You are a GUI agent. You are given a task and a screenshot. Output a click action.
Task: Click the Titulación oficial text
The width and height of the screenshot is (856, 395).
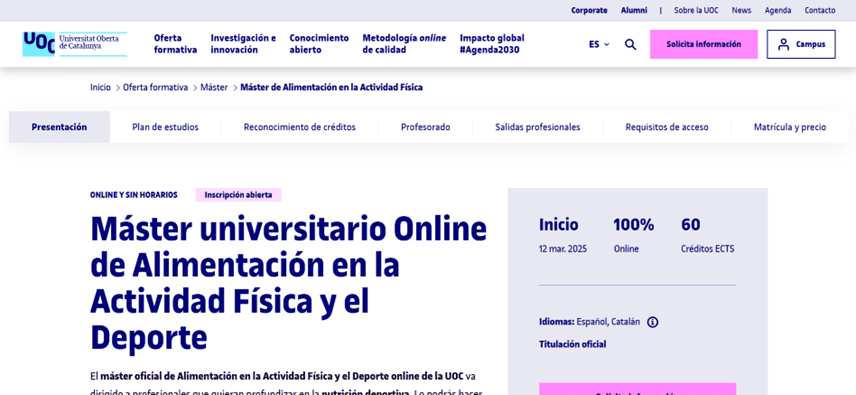pyautogui.click(x=573, y=344)
